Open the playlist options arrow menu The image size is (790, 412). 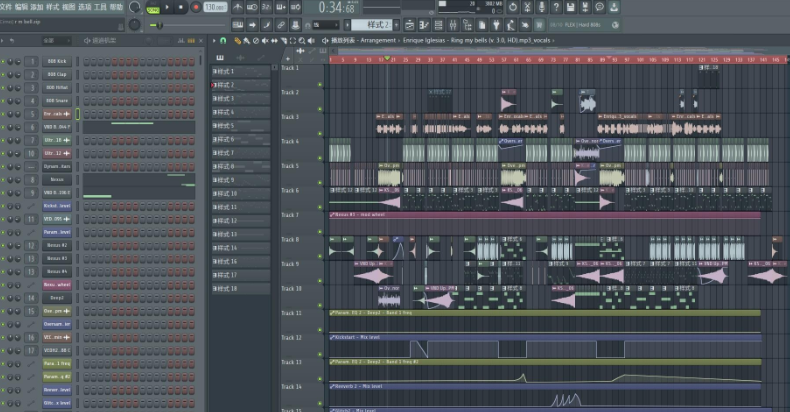tap(215, 41)
